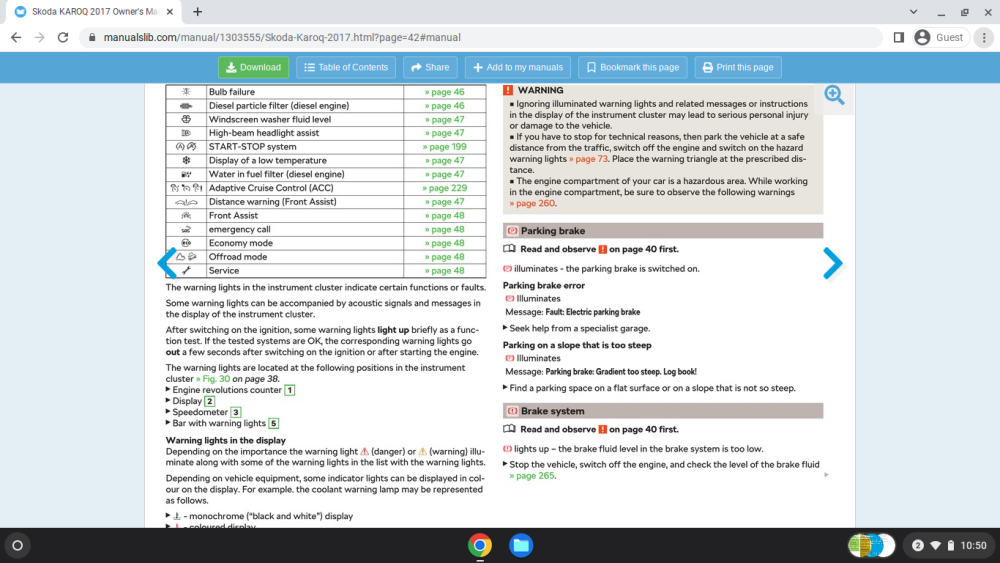Click the 'Parking brake error' subheading
Image resolution: width=1000 pixels, height=563 pixels.
pyautogui.click(x=543, y=286)
